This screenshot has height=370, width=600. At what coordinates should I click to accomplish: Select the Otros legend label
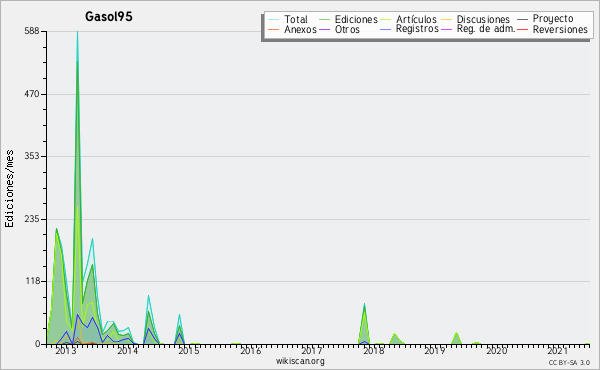tap(347, 29)
